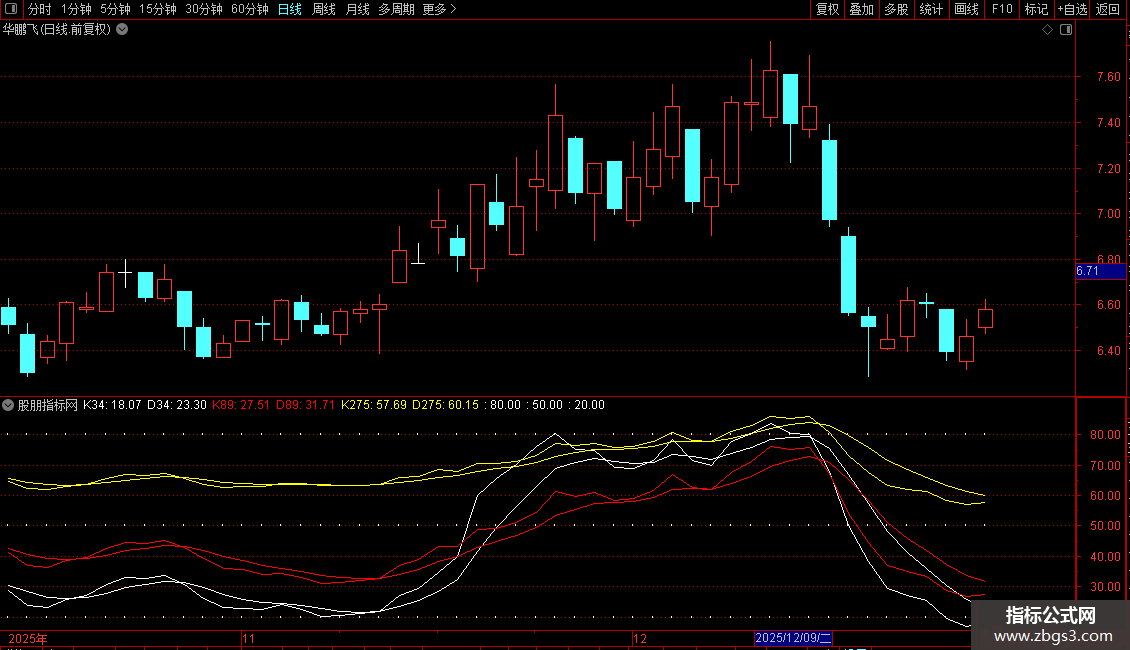Click the D89: 31.71 indicator value

tap(306, 405)
